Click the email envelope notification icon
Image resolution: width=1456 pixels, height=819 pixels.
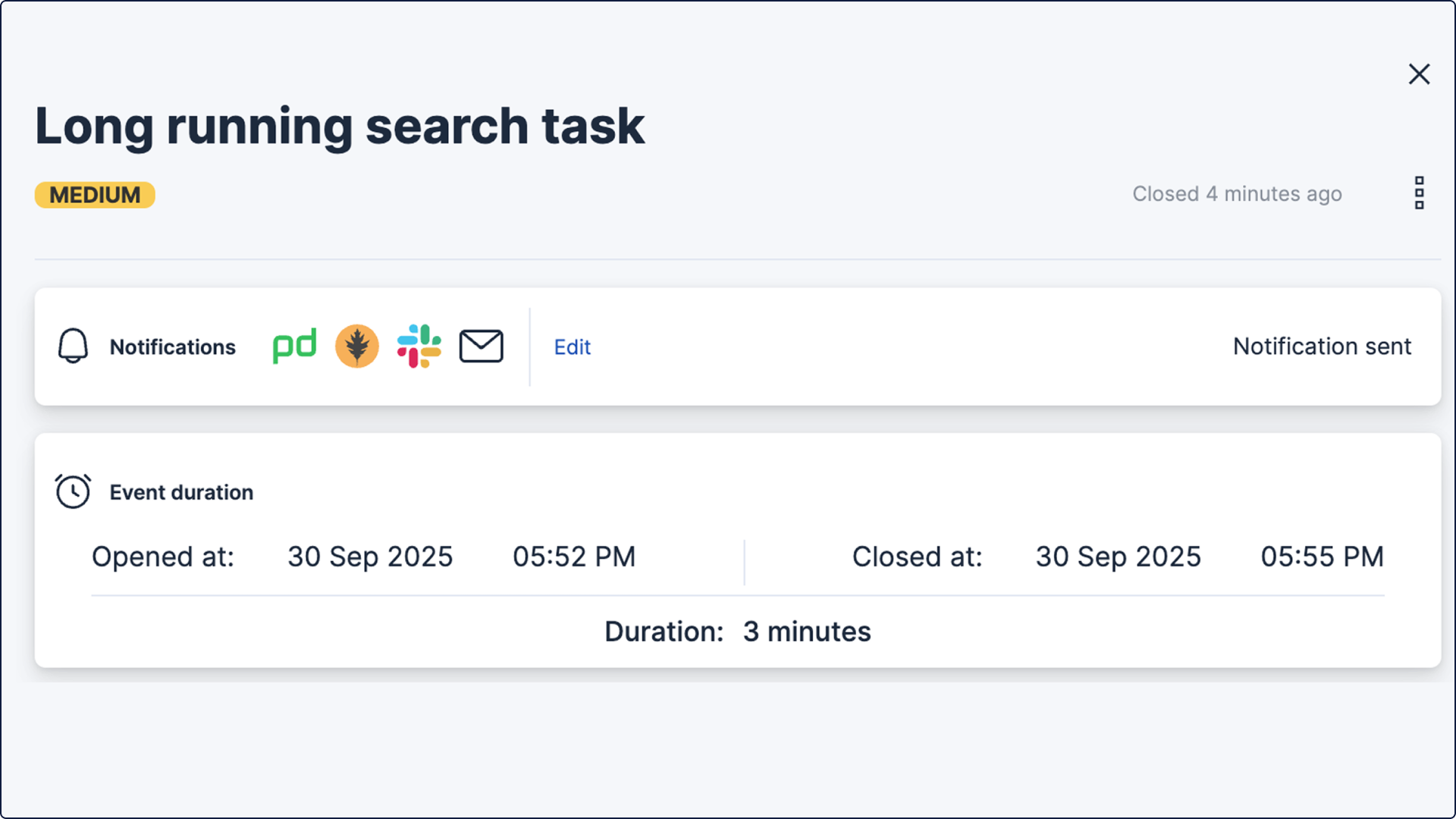pos(482,347)
